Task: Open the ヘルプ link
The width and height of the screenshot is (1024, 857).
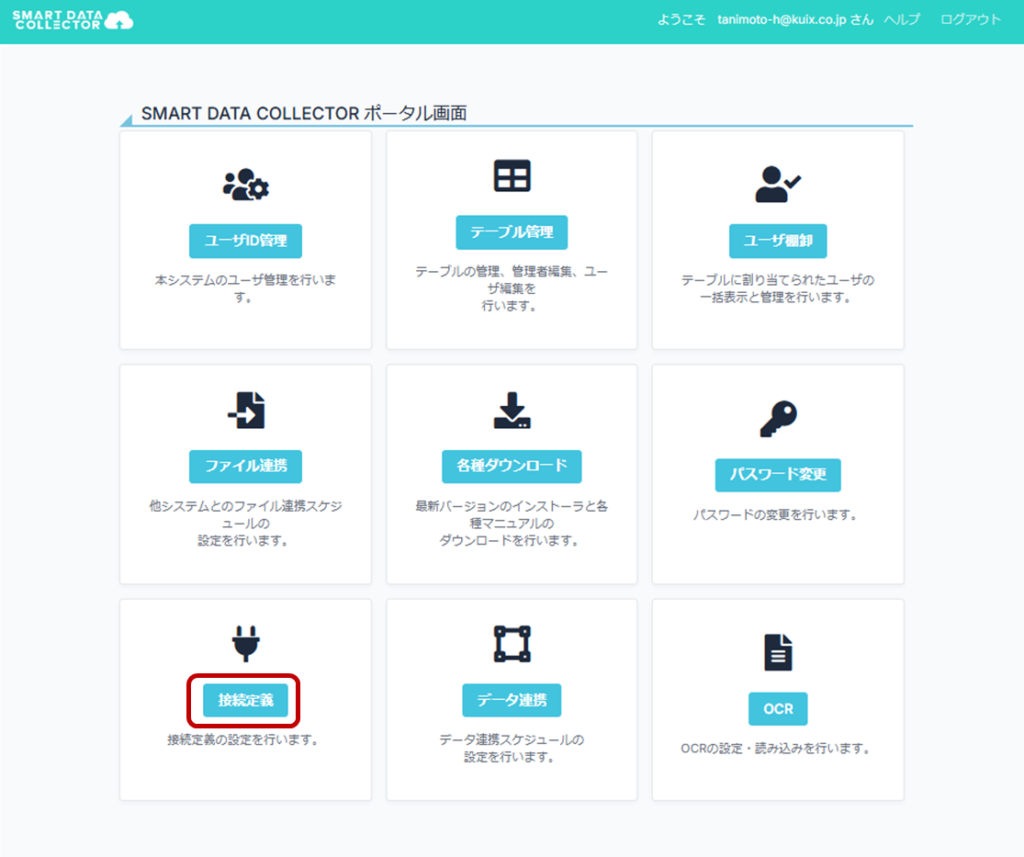Action: 902,20
